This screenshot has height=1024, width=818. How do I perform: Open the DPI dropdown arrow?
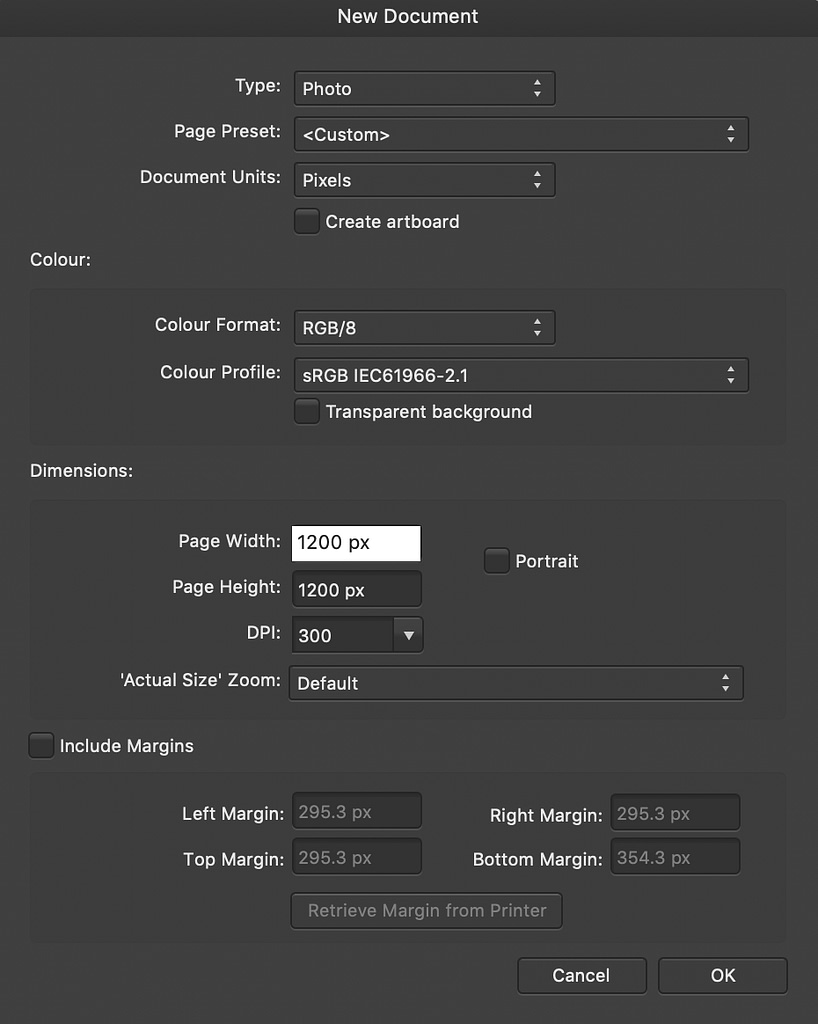pos(406,634)
